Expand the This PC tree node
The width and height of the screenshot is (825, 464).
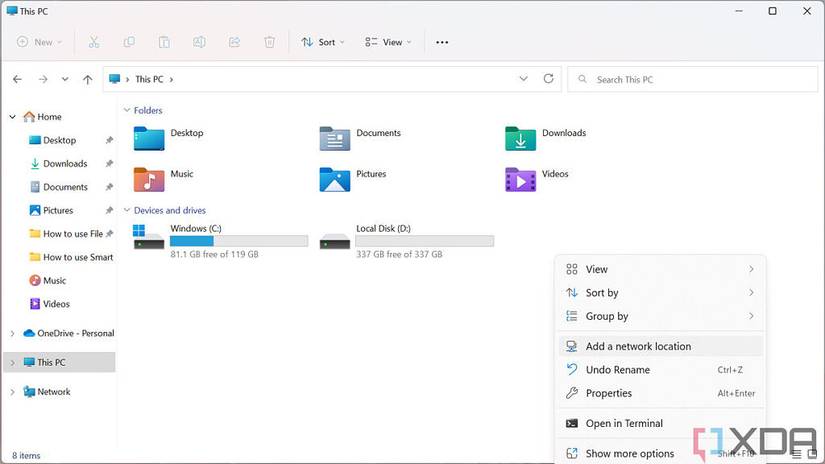point(13,362)
